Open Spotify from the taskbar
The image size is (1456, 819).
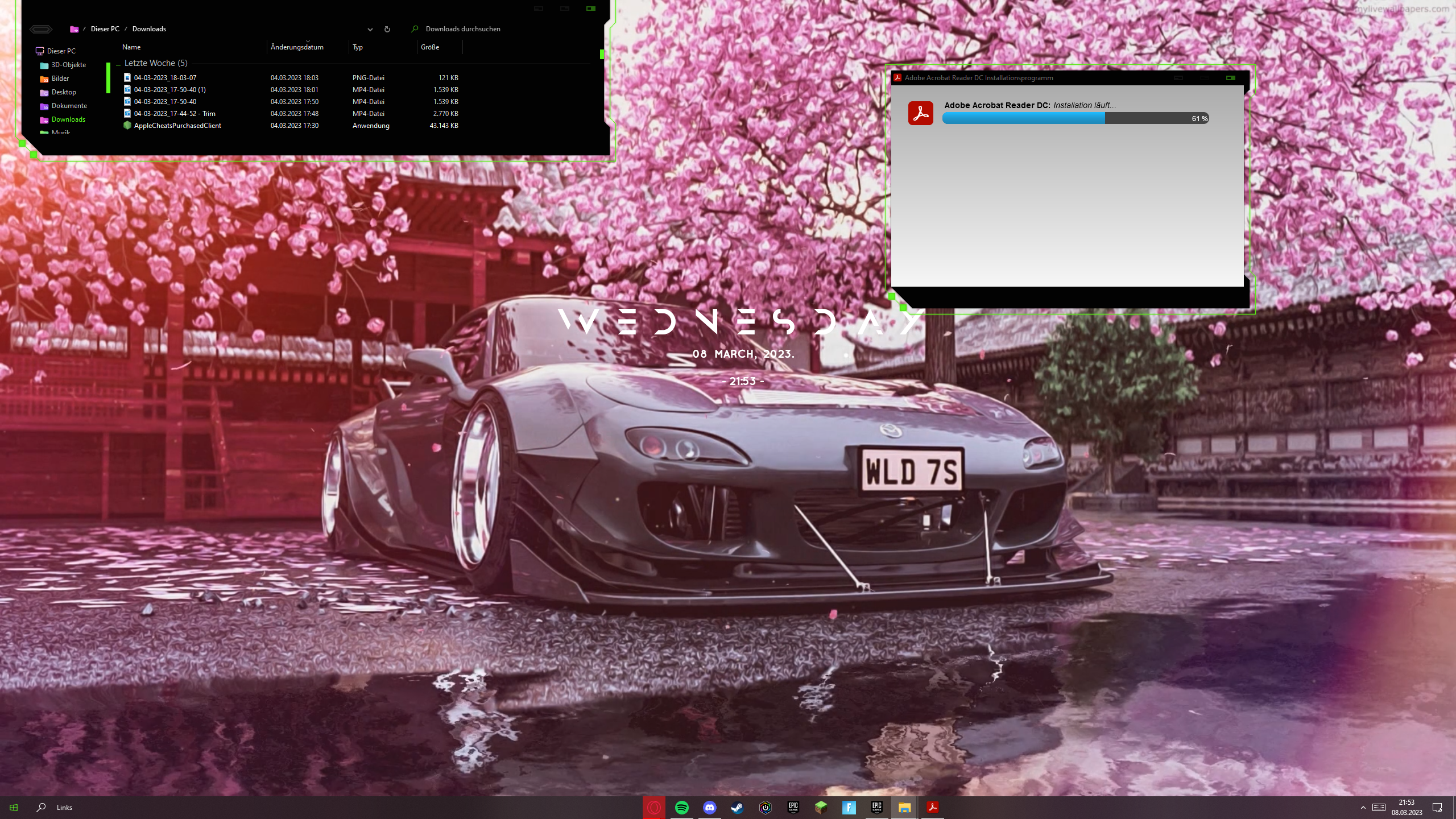(x=681, y=807)
